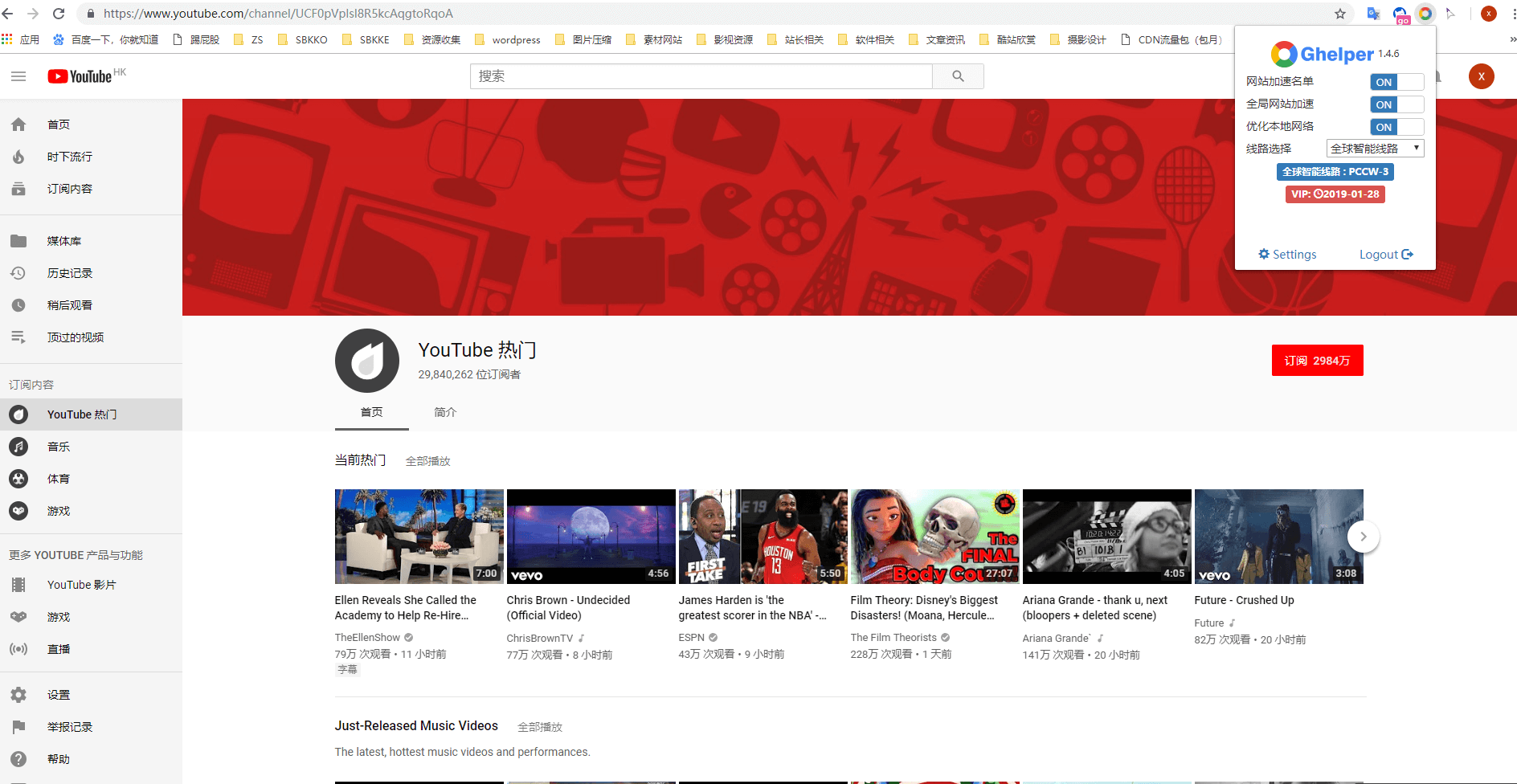Image resolution: width=1517 pixels, height=784 pixels.
Task: Open the Chris Brown Undecided thumbnail
Action: [591, 537]
